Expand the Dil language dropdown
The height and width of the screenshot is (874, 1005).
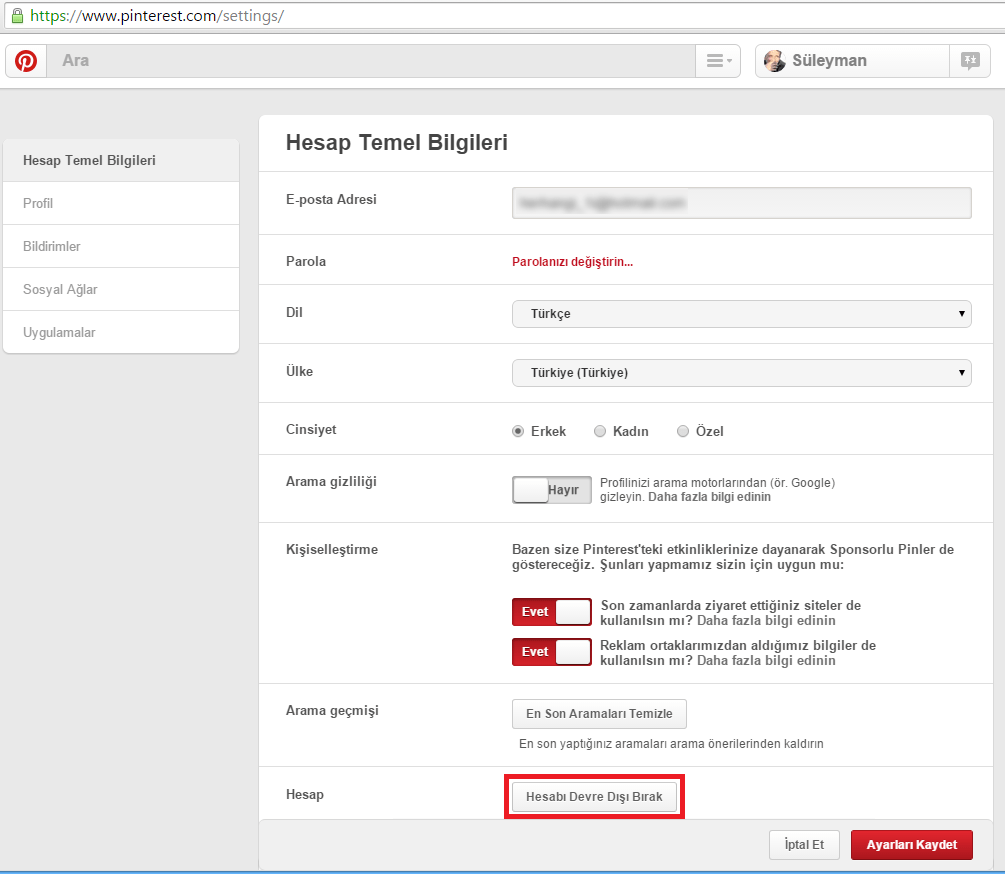[x=741, y=314]
